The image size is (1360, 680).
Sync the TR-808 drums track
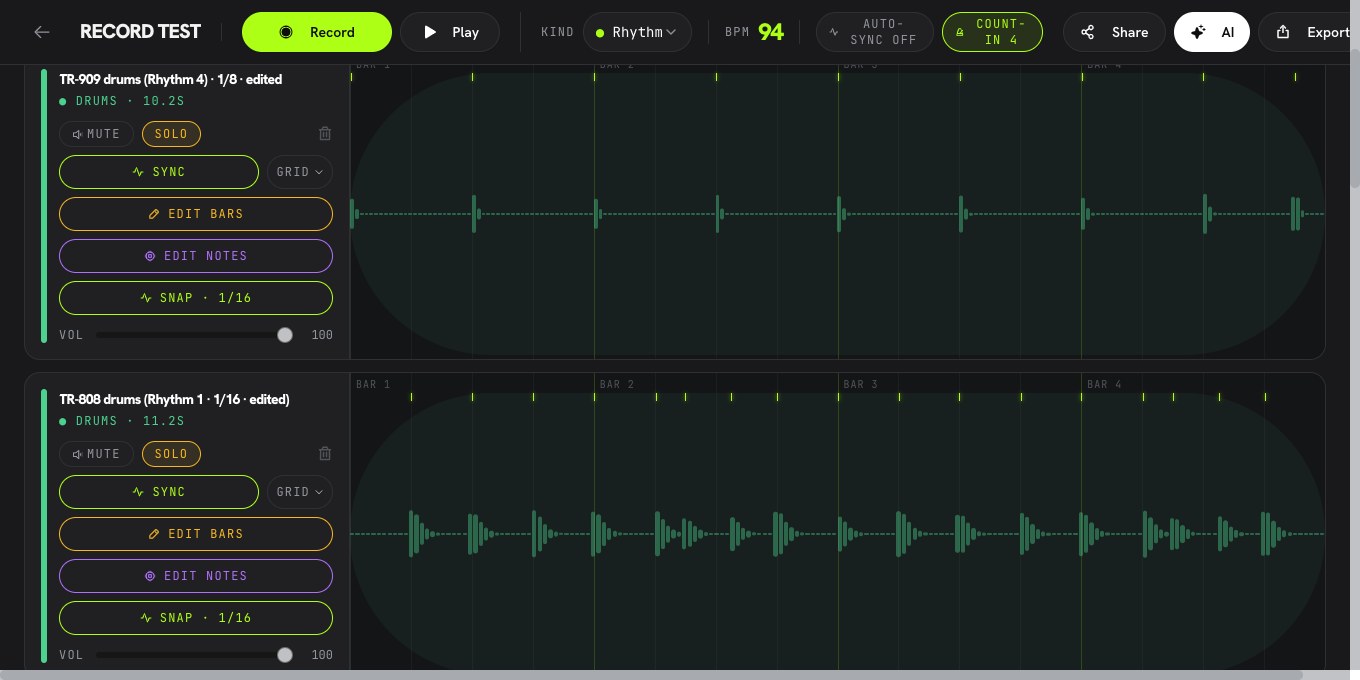(159, 492)
